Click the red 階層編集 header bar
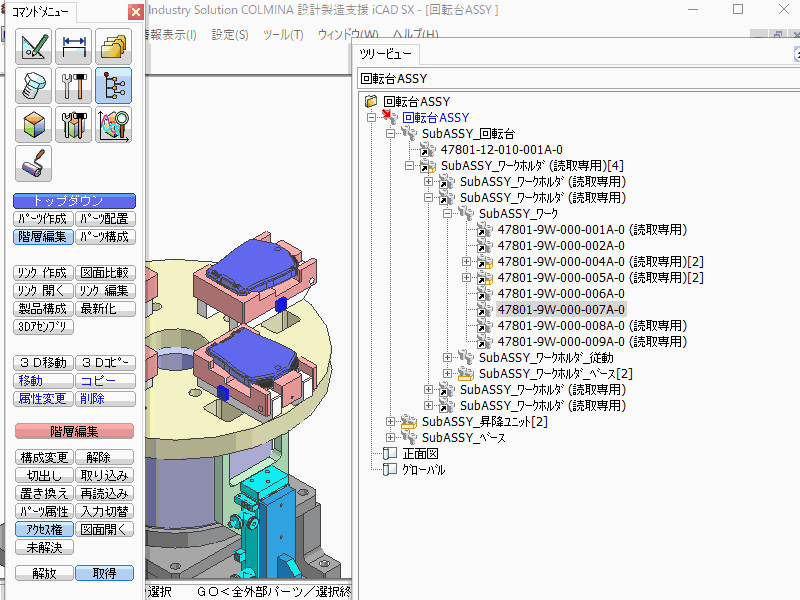The height and width of the screenshot is (600, 800). (74, 431)
